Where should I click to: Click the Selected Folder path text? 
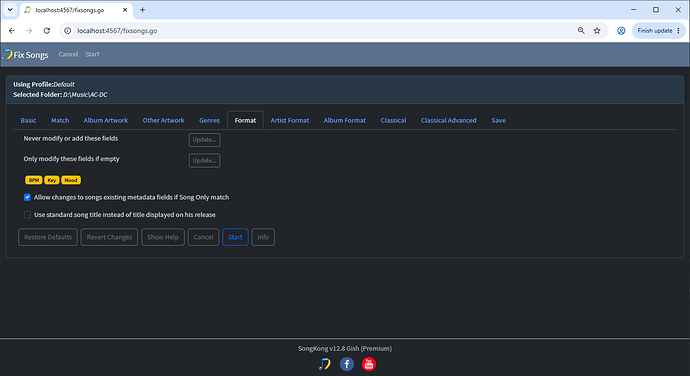tap(60, 95)
